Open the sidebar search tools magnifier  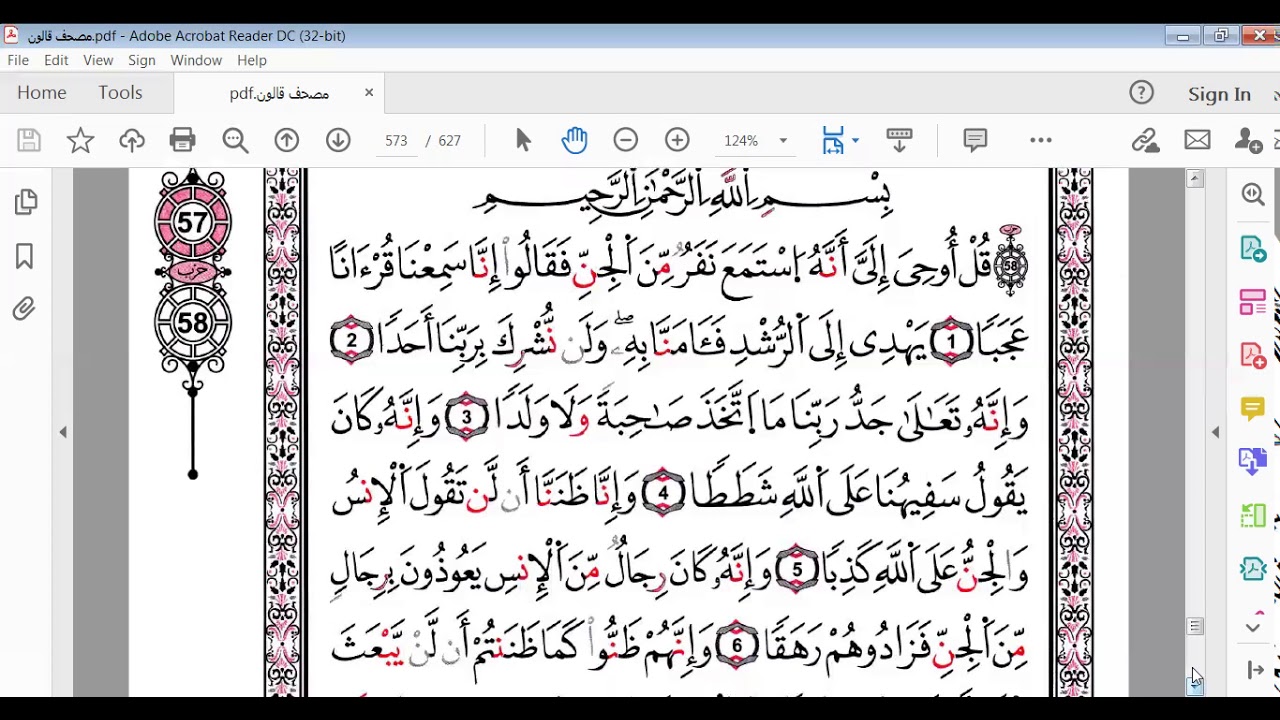(x=1253, y=194)
